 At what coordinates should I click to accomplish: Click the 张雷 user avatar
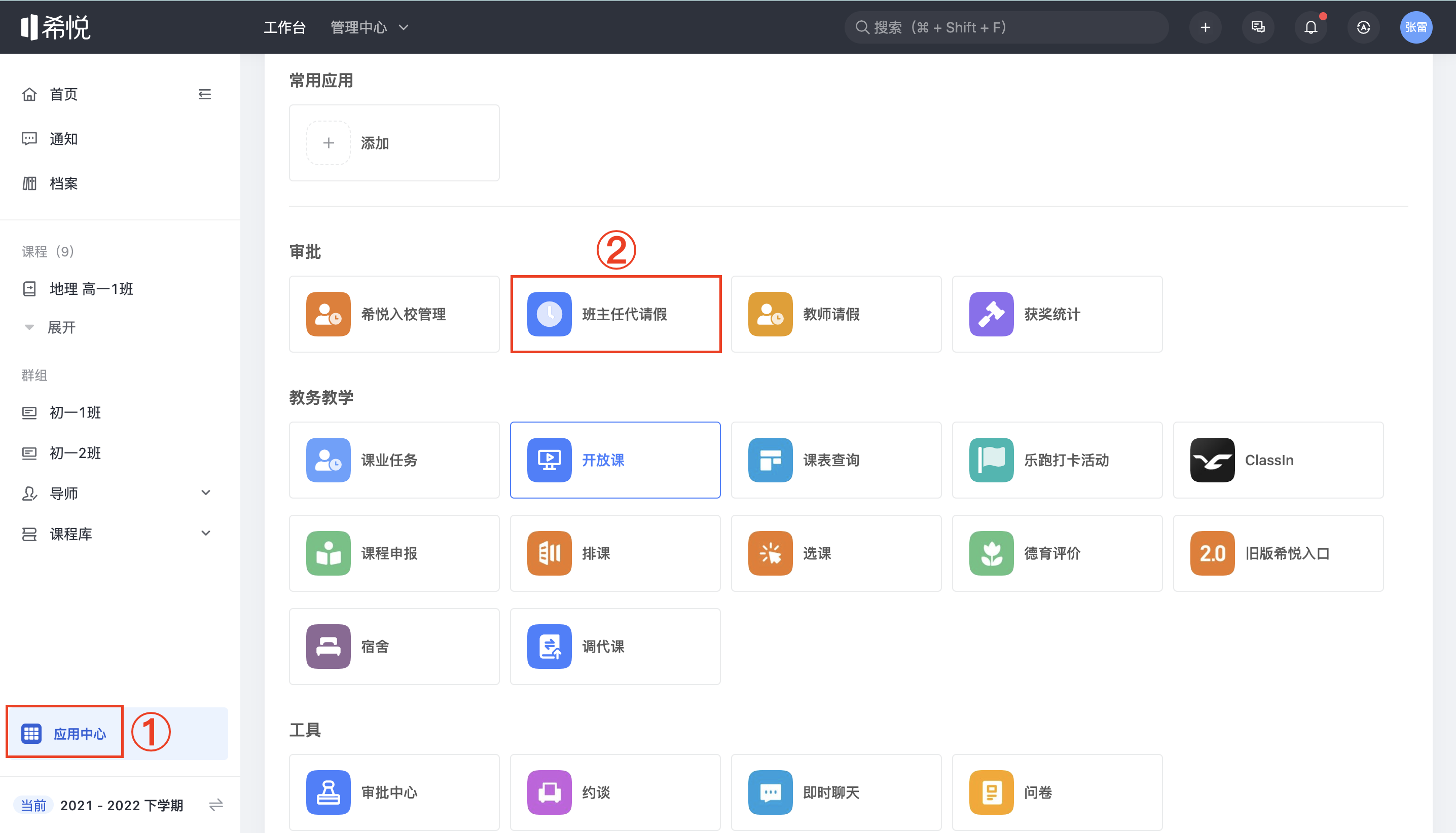(x=1415, y=27)
